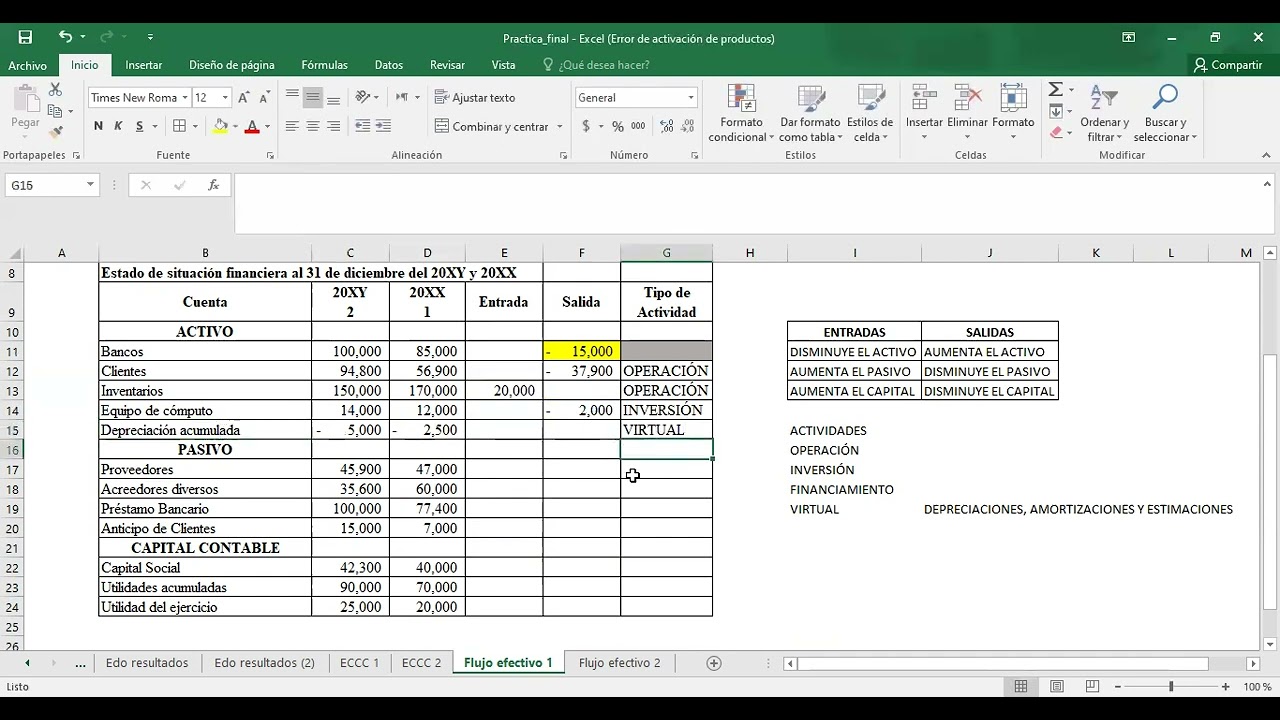Image resolution: width=1280 pixels, height=720 pixels.
Task: Open the Archivo tab
Action: pos(27,65)
